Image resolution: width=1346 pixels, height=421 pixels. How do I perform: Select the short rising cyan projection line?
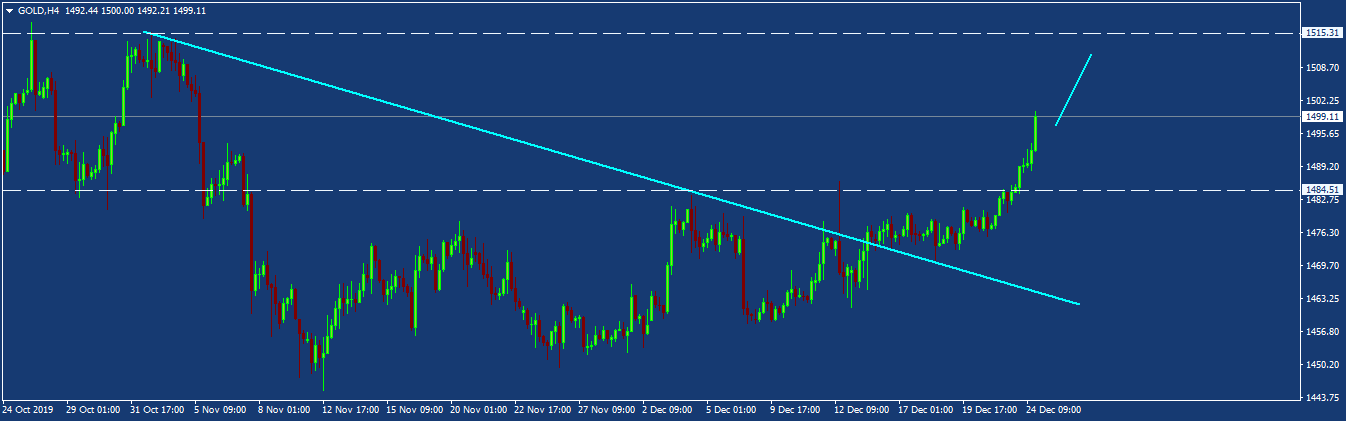coord(1073,90)
